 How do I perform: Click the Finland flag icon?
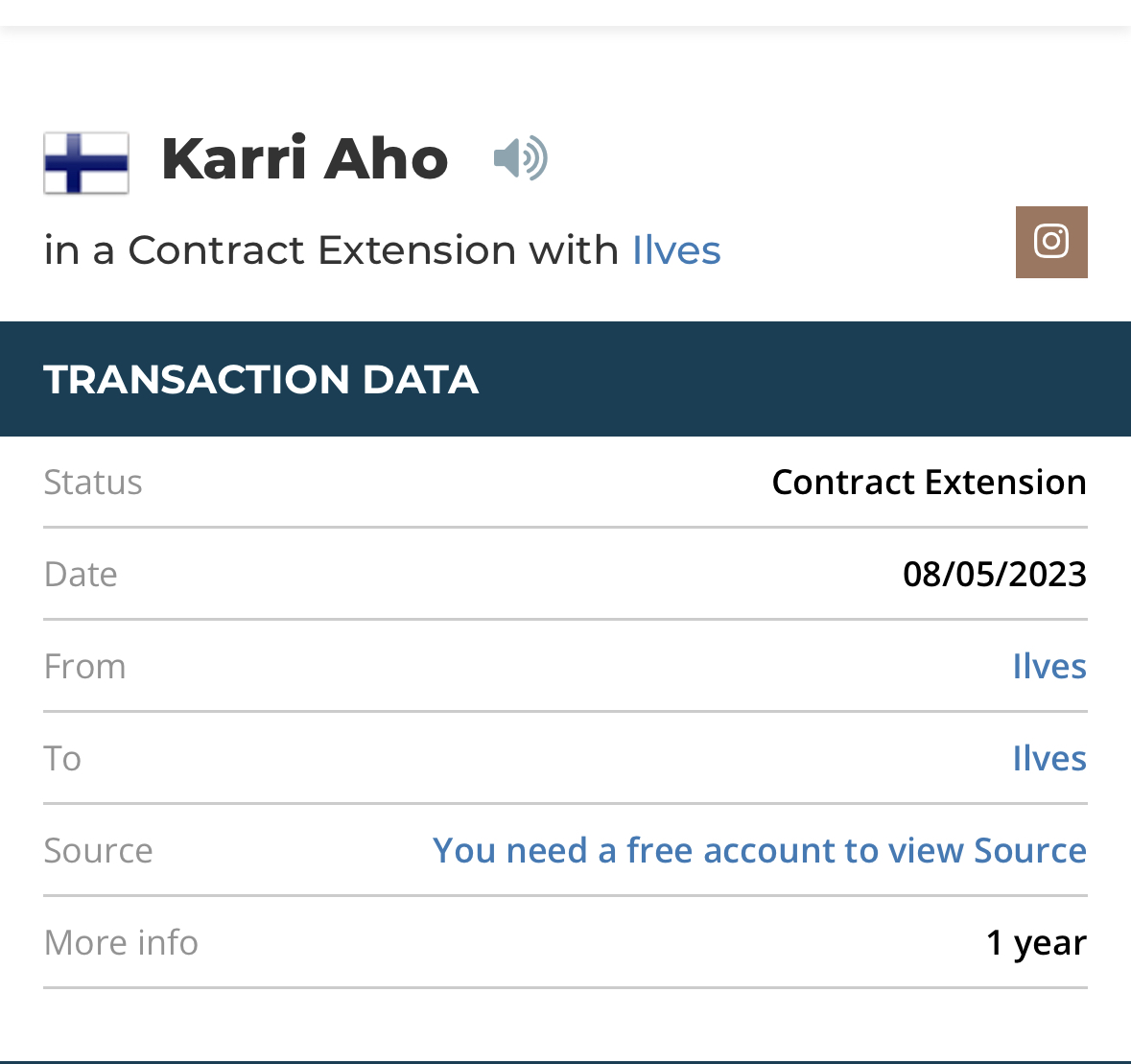click(86, 163)
